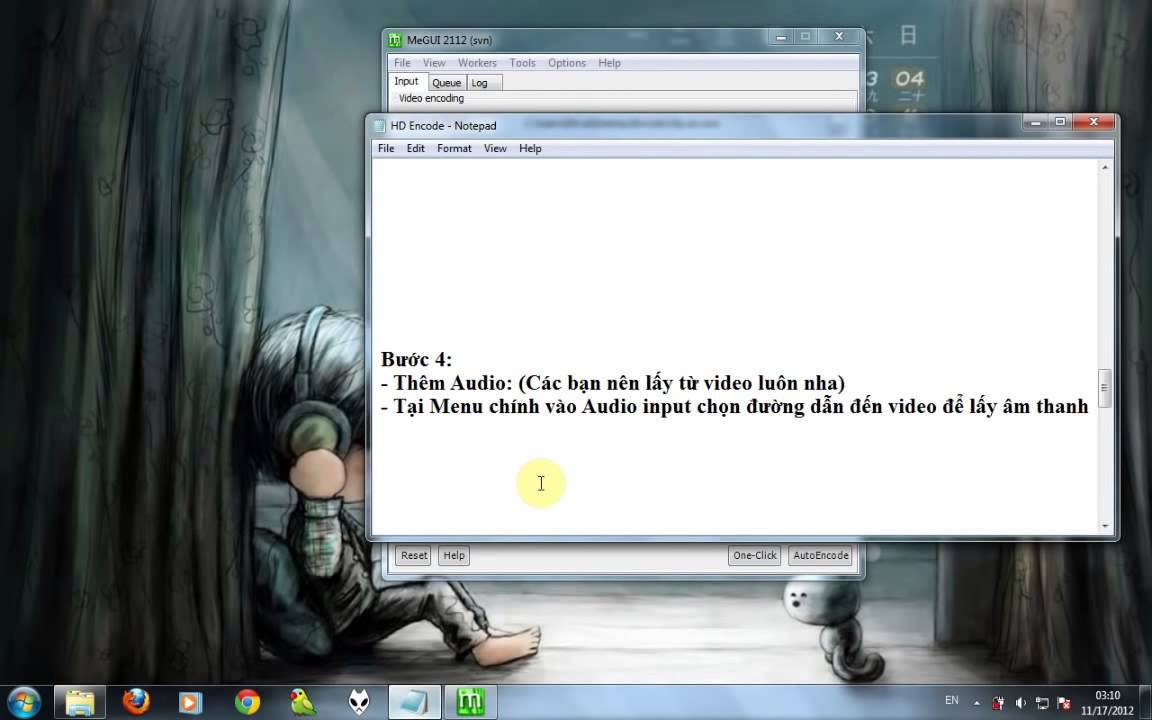This screenshot has height=720, width=1152.
Task: Switch to MeGUI Queue tab
Action: [446, 83]
